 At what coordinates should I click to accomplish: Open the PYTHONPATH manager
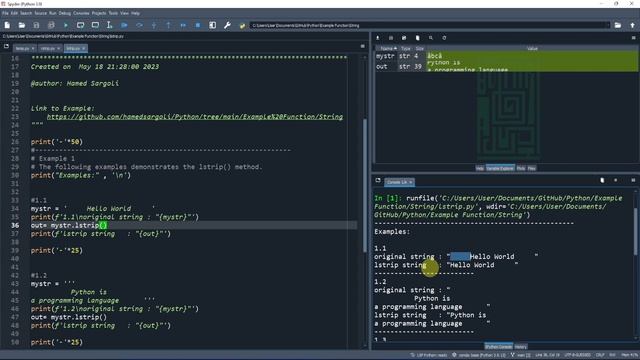[242, 25]
